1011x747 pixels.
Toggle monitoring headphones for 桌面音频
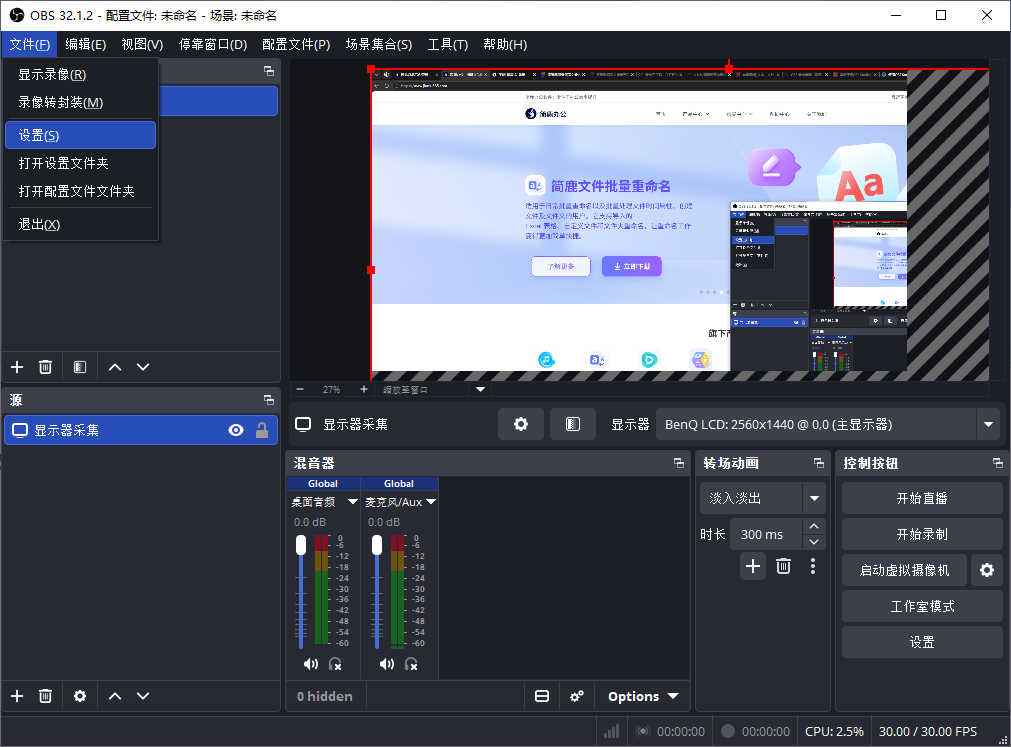pos(335,664)
